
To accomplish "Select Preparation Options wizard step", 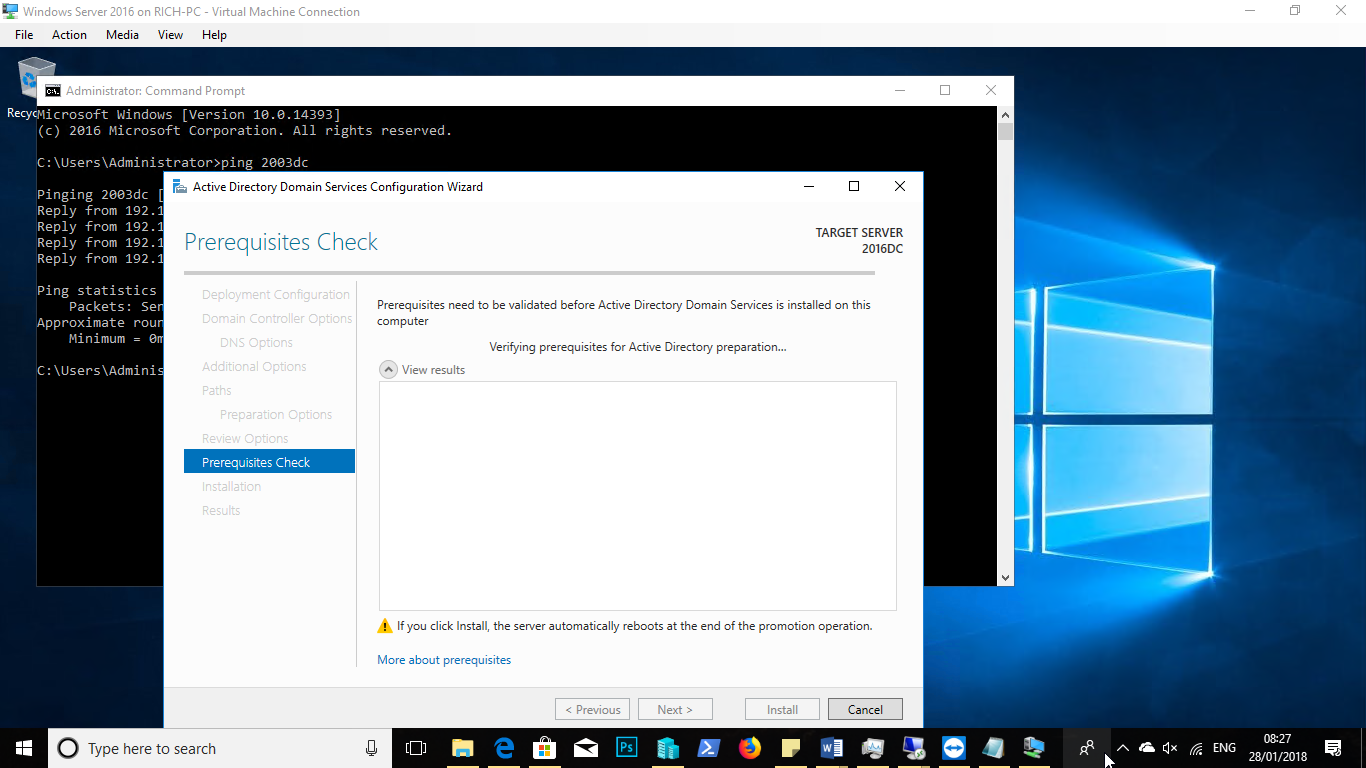I will tap(276, 414).
